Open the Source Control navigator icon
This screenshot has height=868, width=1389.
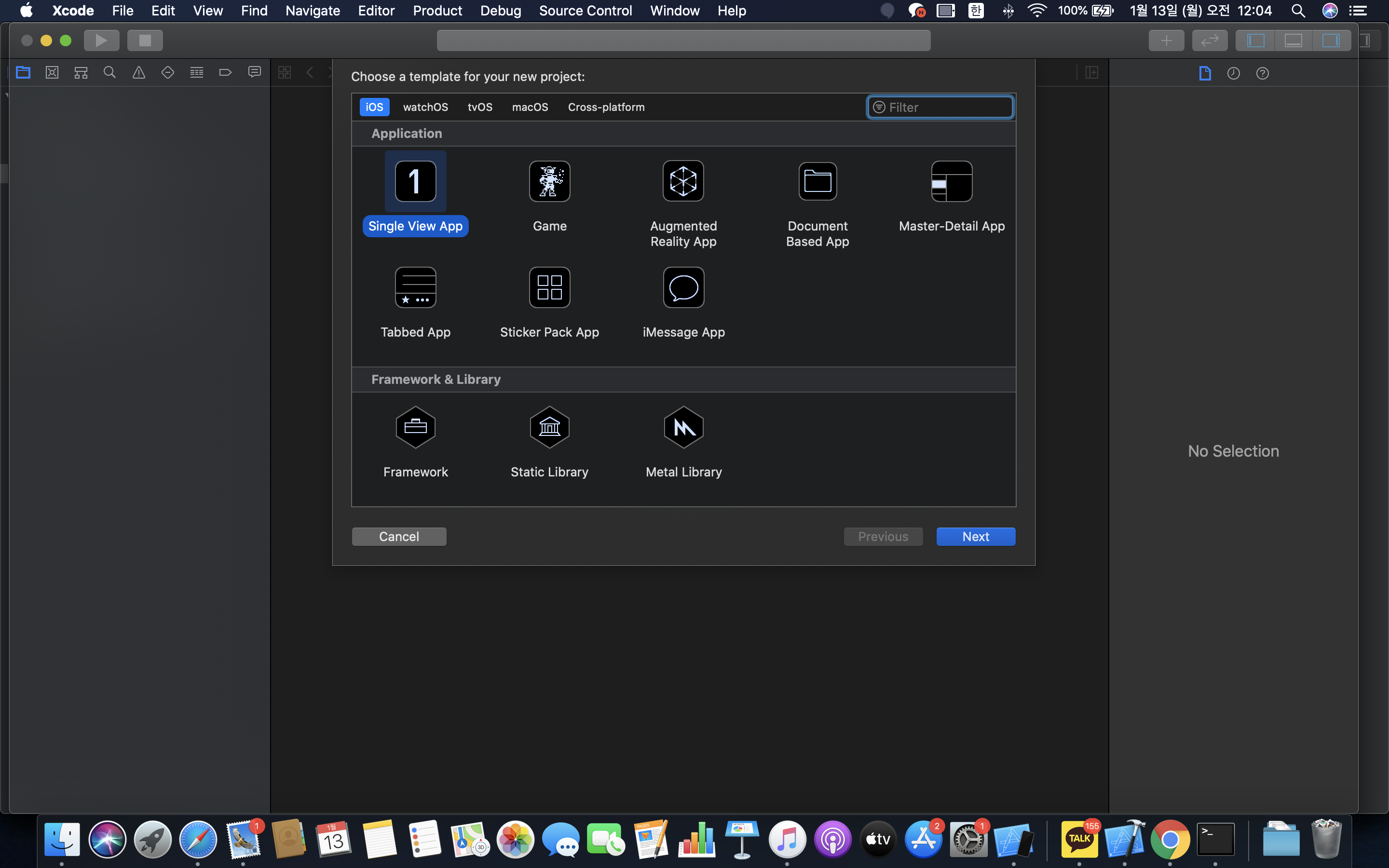tap(52, 73)
